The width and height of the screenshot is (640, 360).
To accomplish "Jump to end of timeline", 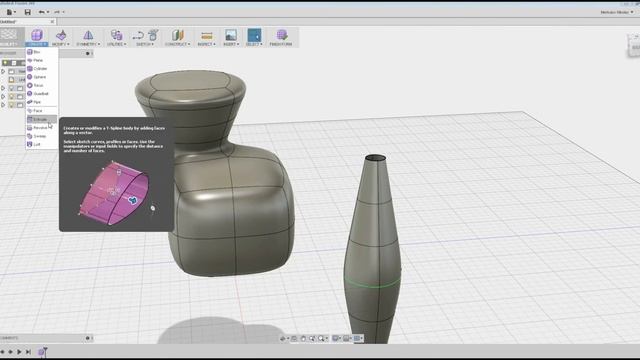I will tap(28, 352).
